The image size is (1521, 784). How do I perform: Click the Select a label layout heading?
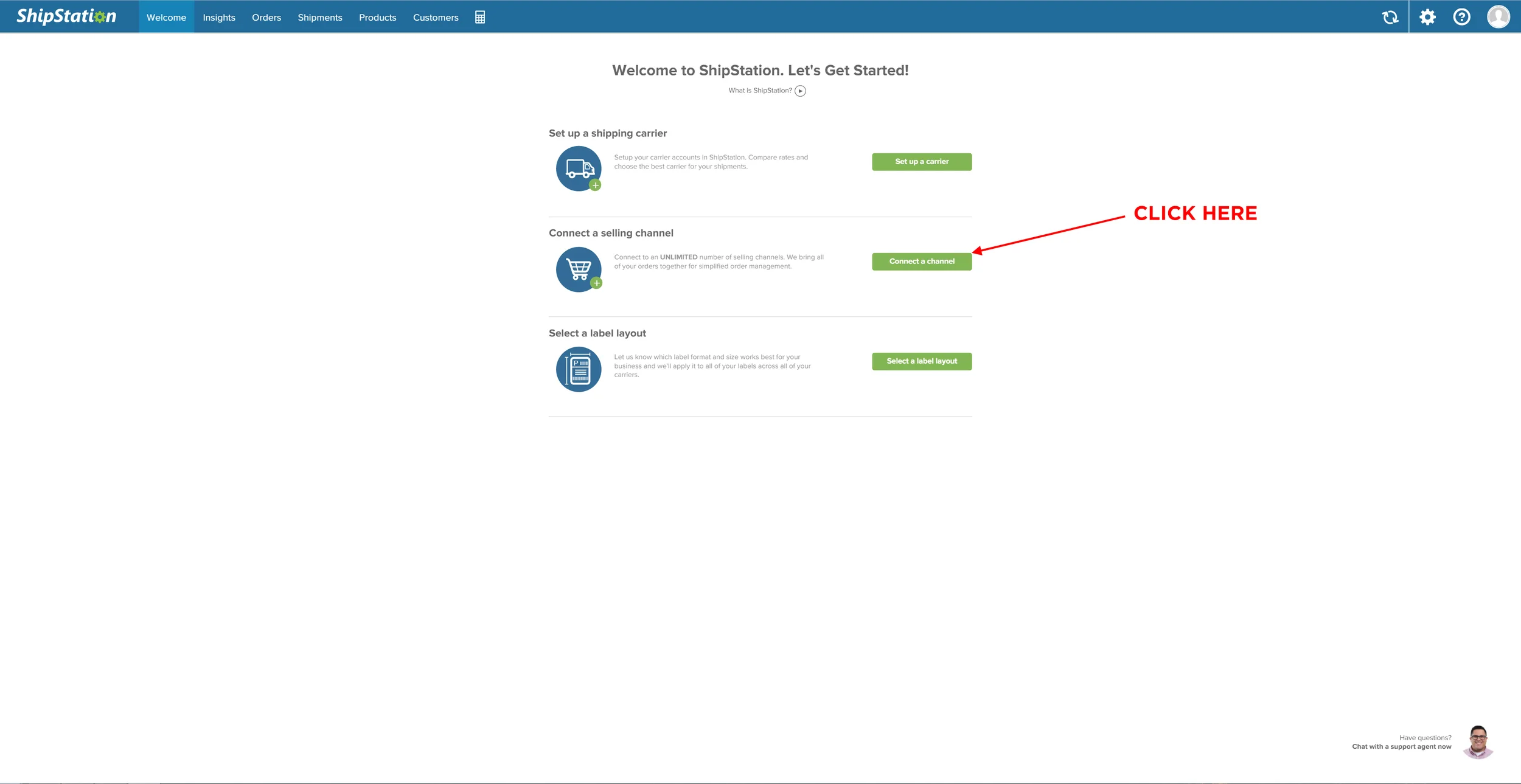[x=597, y=333]
